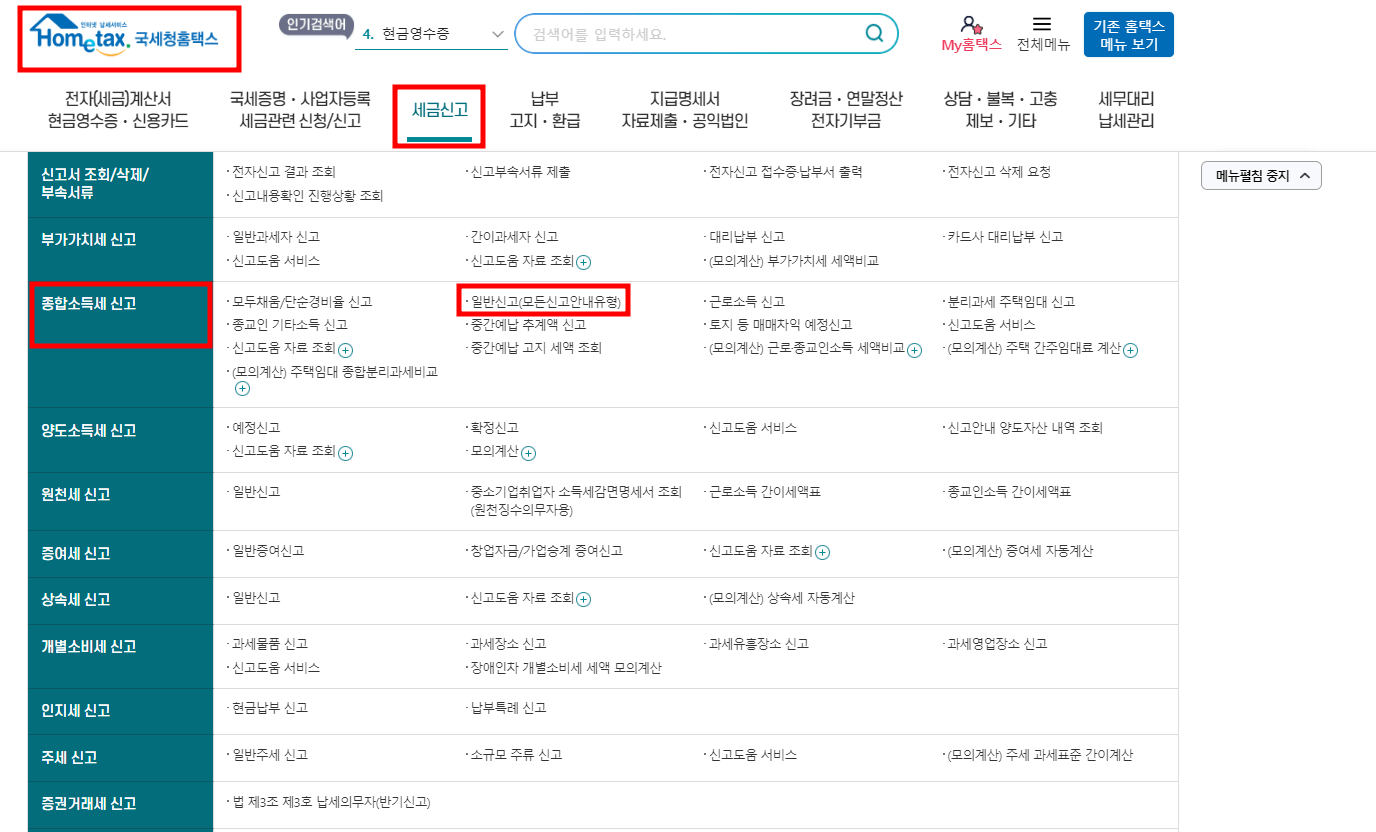This screenshot has width=1376, height=832.
Task: Open 일반과세자 신고 link
Action: (274, 237)
